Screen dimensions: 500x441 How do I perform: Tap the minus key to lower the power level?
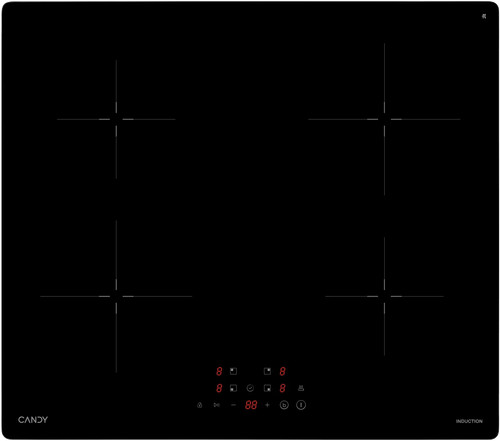click(233, 405)
